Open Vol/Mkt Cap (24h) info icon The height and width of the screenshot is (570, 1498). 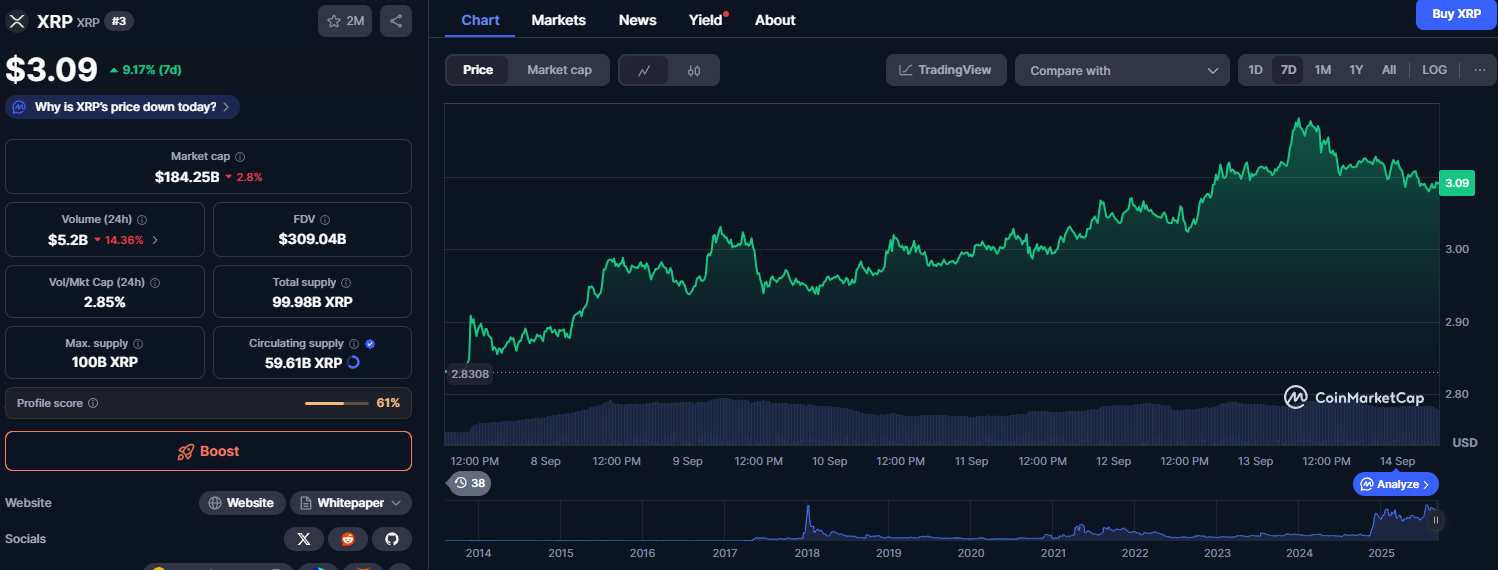[x=155, y=282]
